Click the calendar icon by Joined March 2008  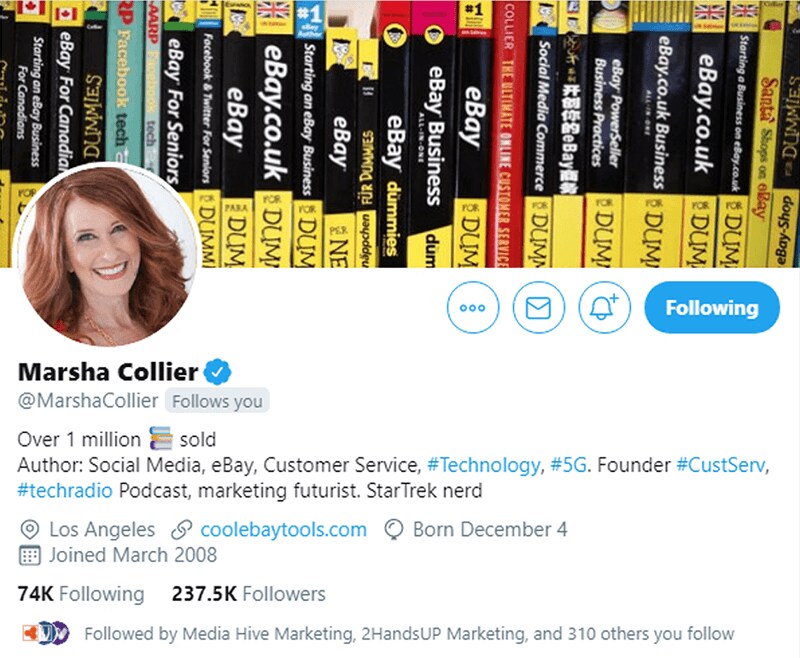click(30, 555)
